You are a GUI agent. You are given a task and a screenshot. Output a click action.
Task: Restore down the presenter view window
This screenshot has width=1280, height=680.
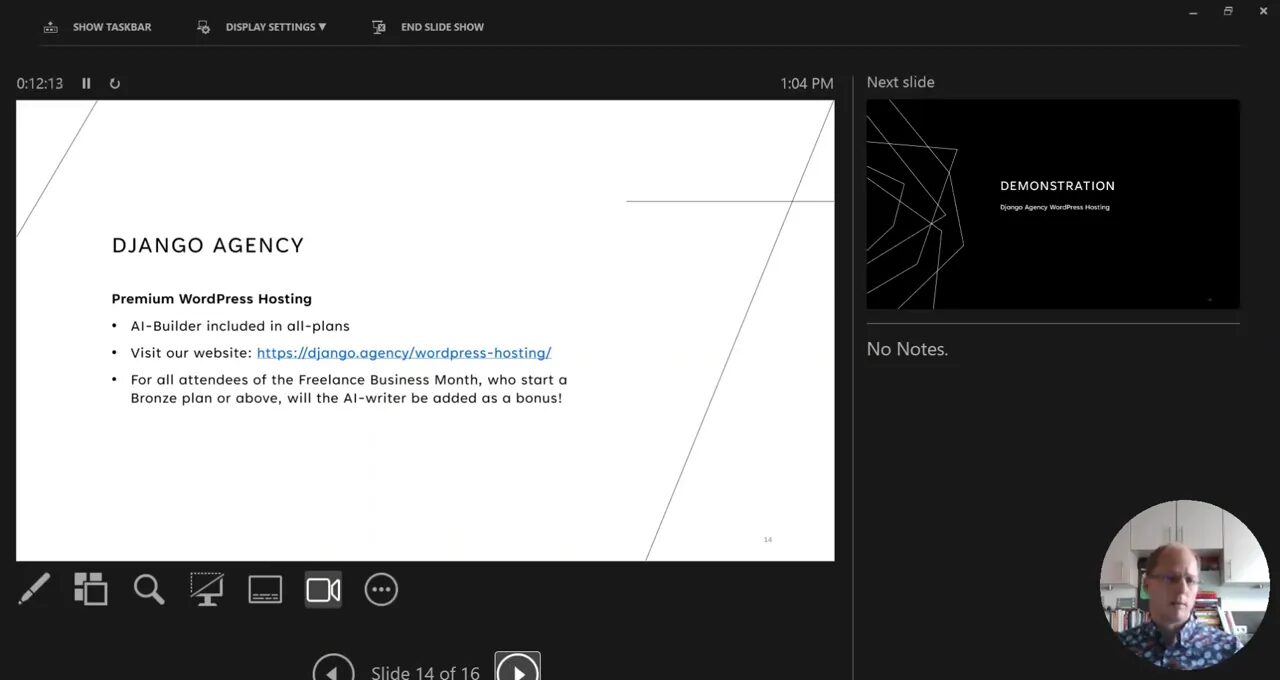pos(1228,12)
